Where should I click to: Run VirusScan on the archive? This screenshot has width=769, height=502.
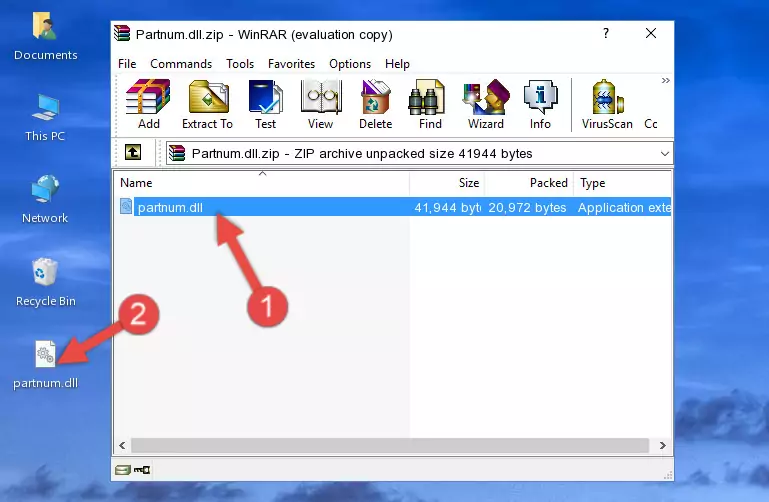607,104
